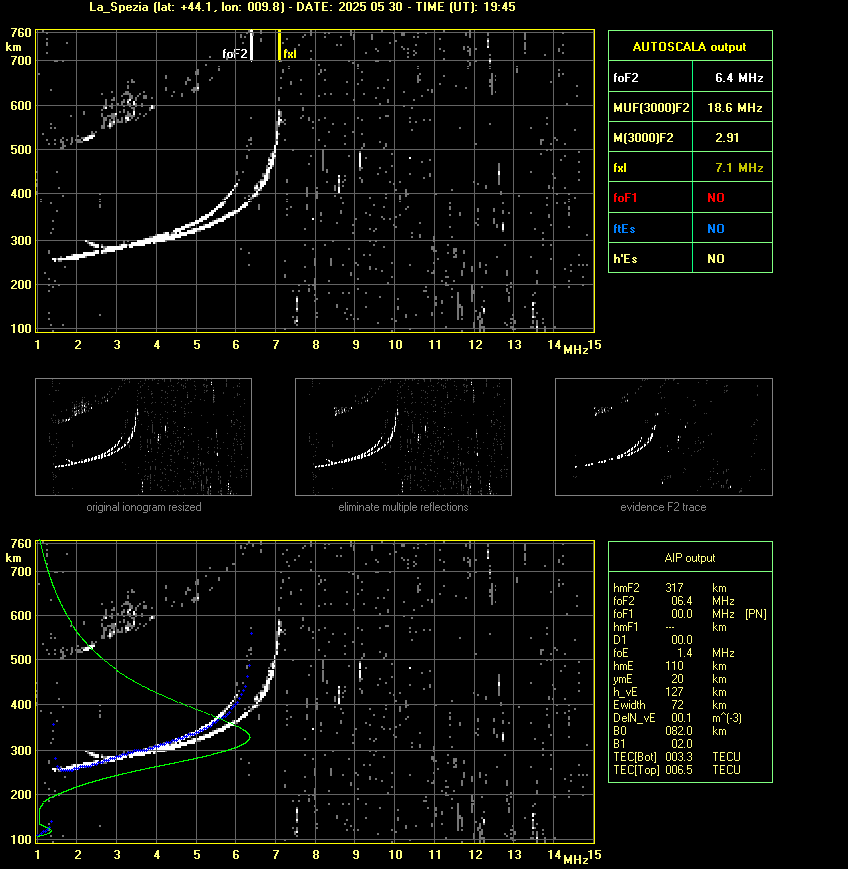Click the 'M(3000)F2' row label
Screen dimensions: 848x869
643,138
